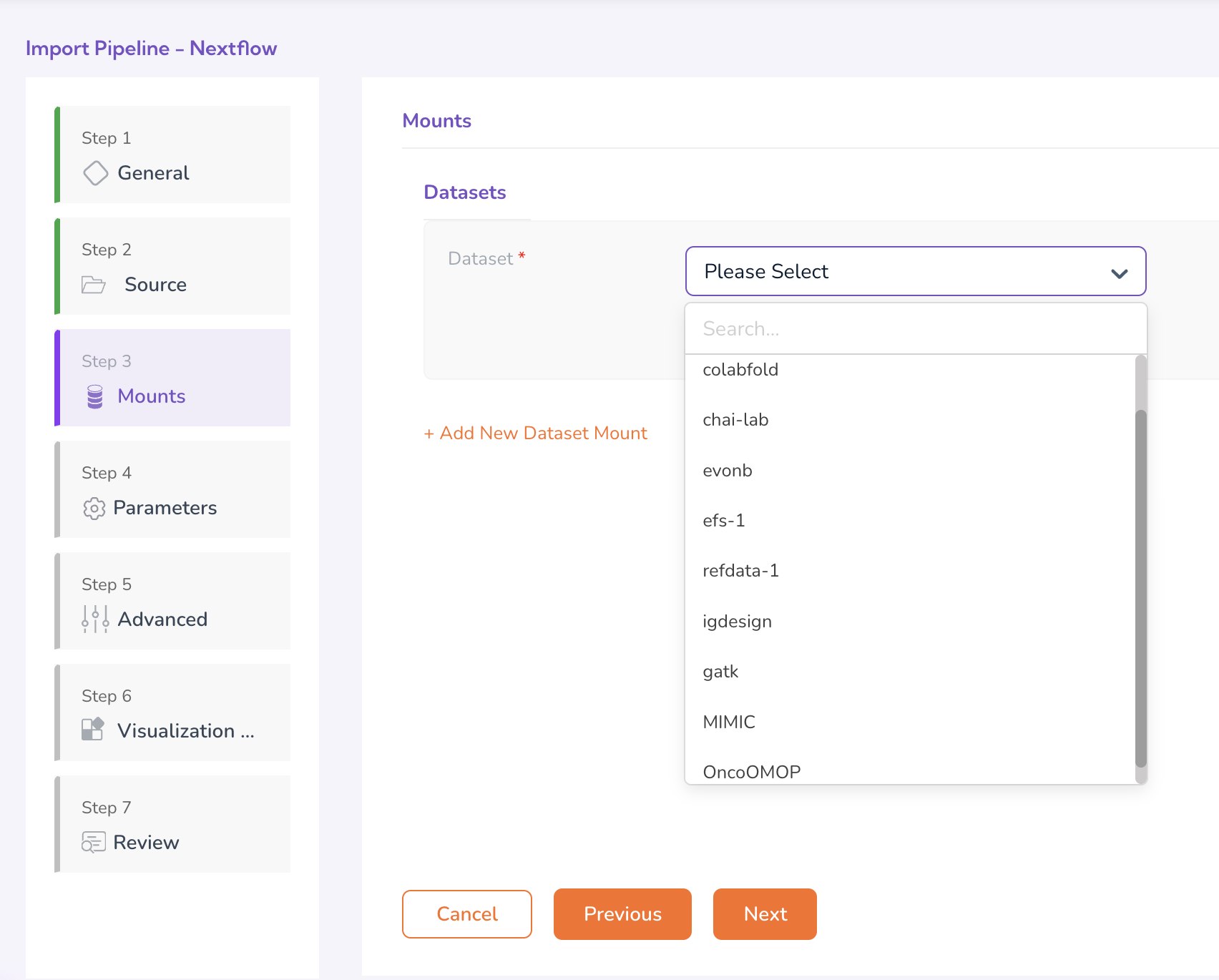Click the Review step document icon
The height and width of the screenshot is (980, 1219).
[x=93, y=843]
